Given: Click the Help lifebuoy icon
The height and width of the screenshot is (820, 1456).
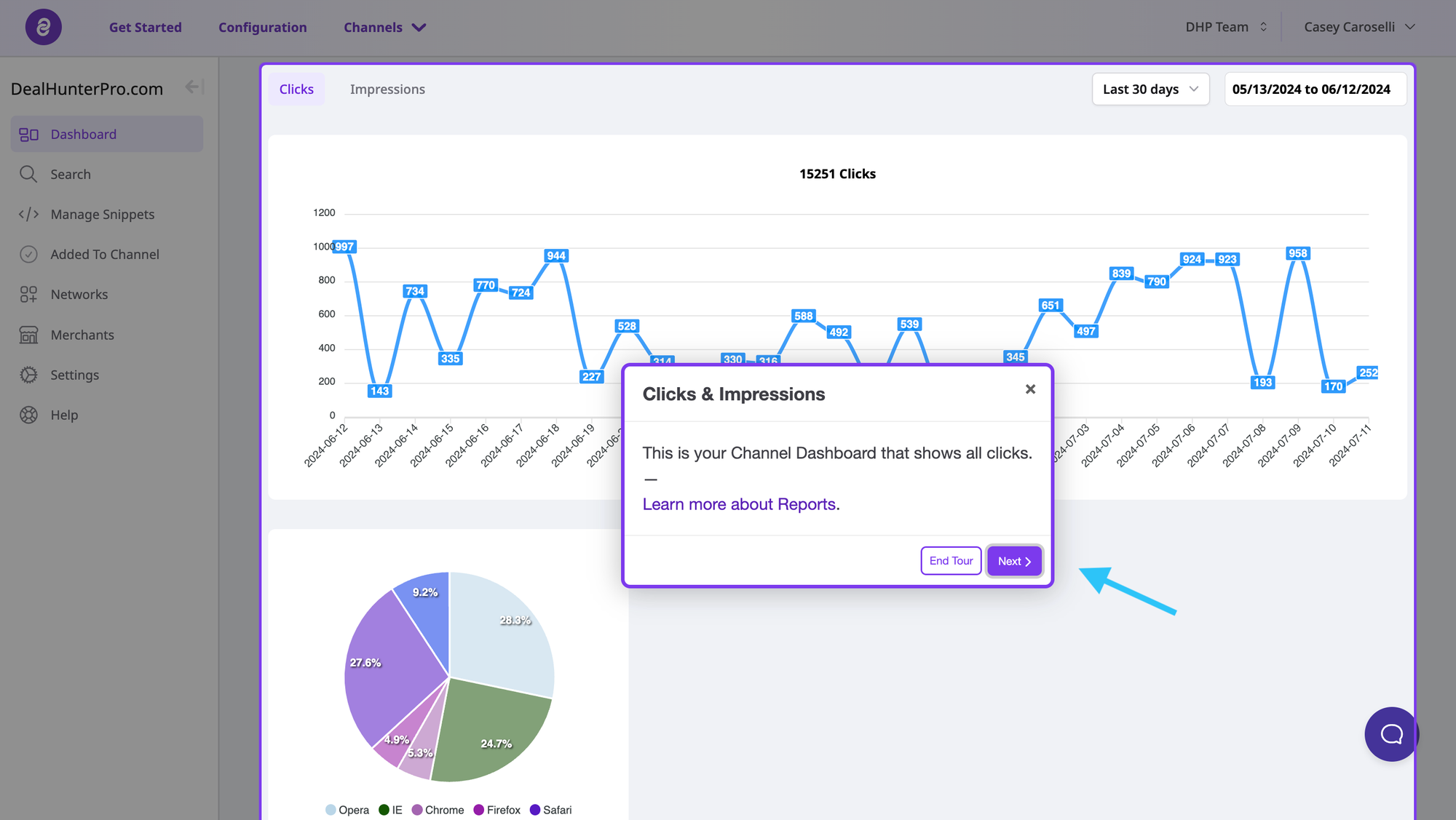Looking at the screenshot, I should [28, 415].
